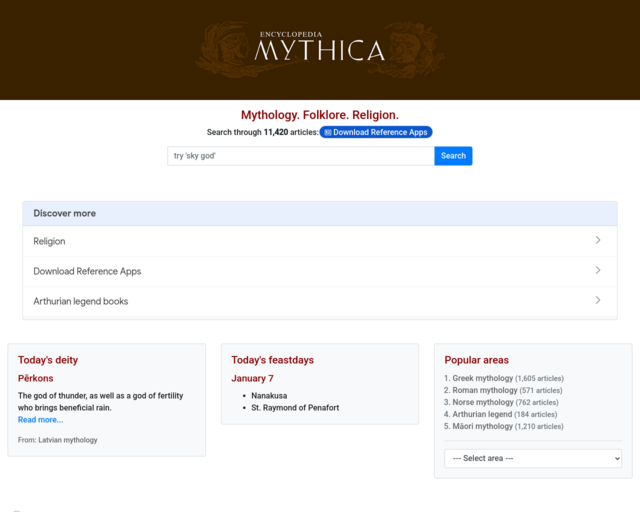640x512 pixels.
Task: Click the 'Popular areas' heading
Action: coord(476,360)
